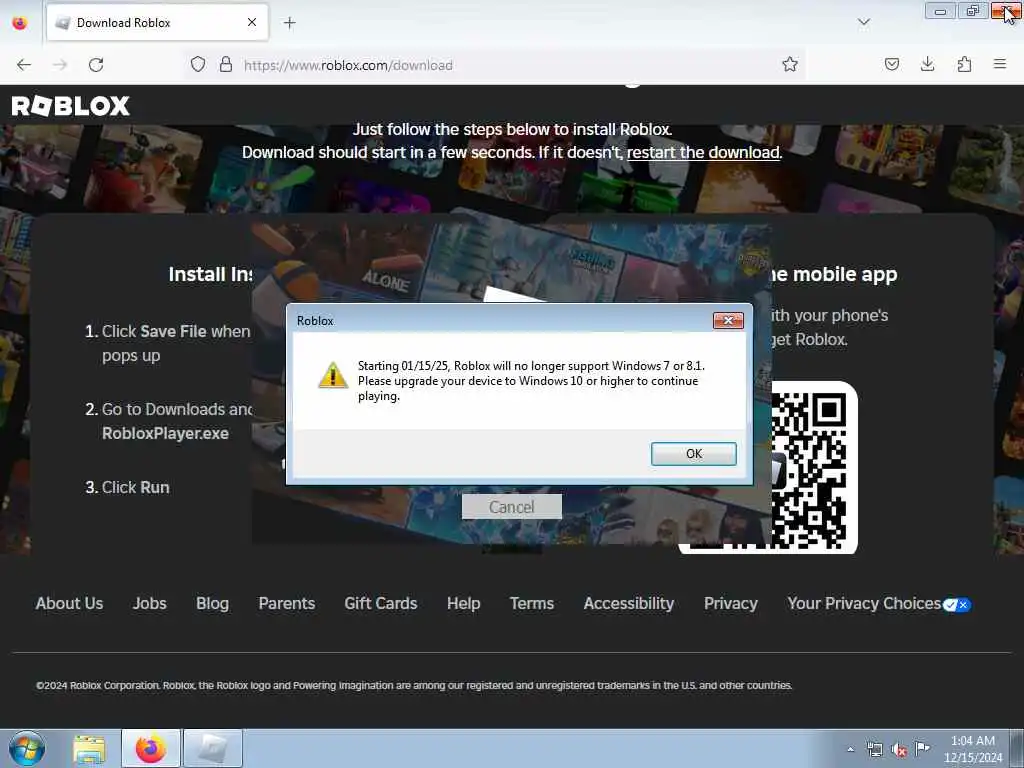This screenshot has width=1024, height=768.
Task: Open the Roblox logo home link
Action: 71,106
